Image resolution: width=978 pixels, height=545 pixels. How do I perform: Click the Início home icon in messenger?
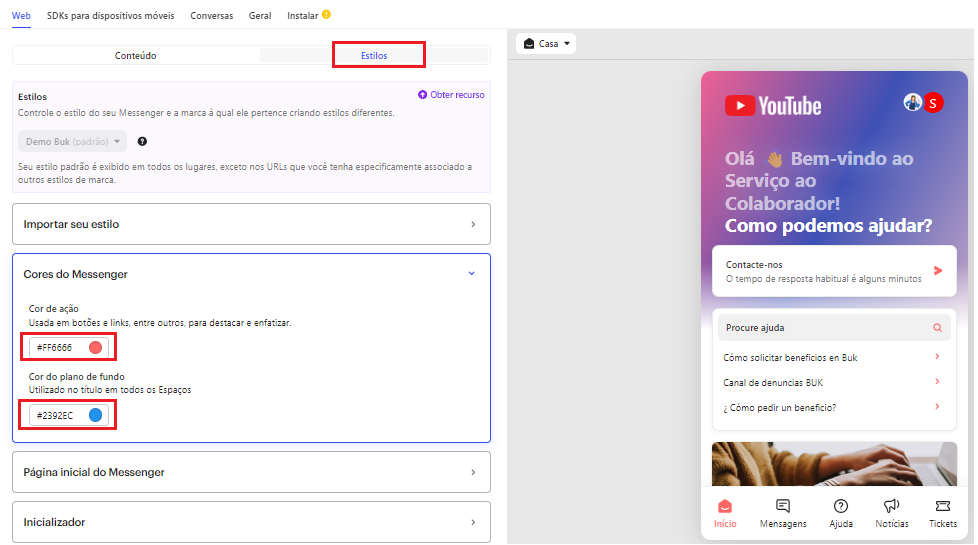tap(725, 507)
